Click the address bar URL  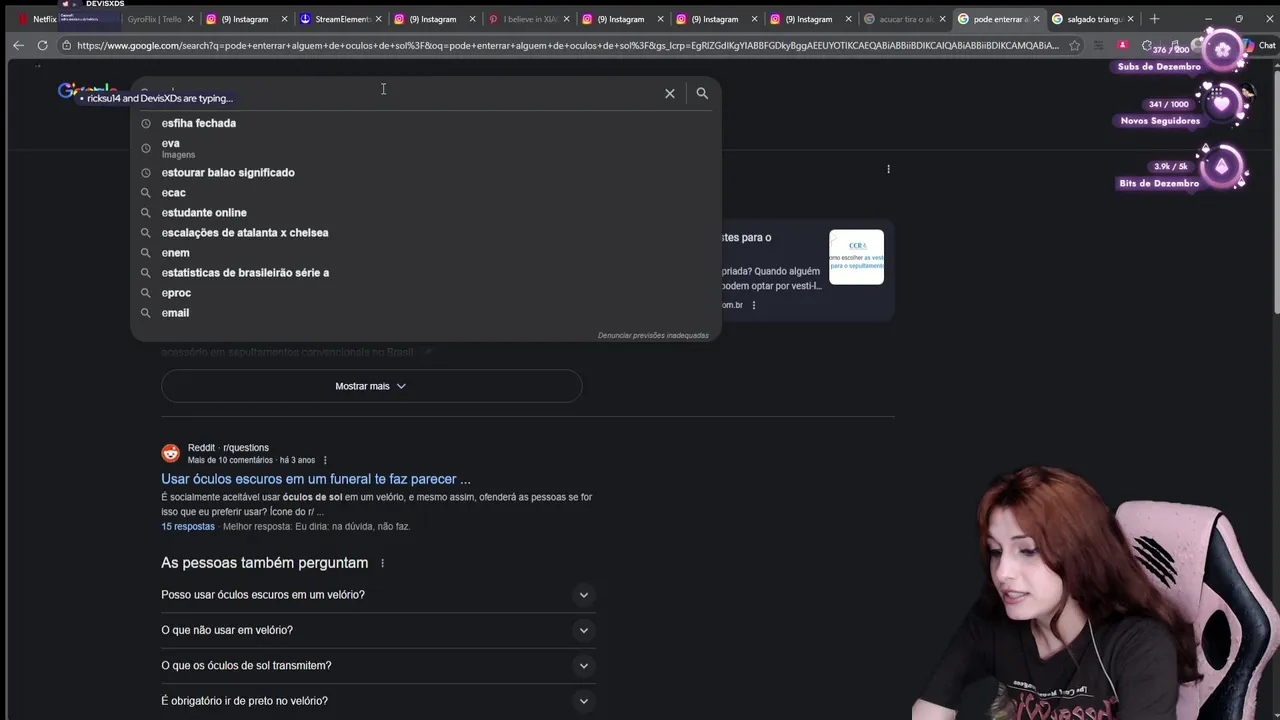point(567,45)
